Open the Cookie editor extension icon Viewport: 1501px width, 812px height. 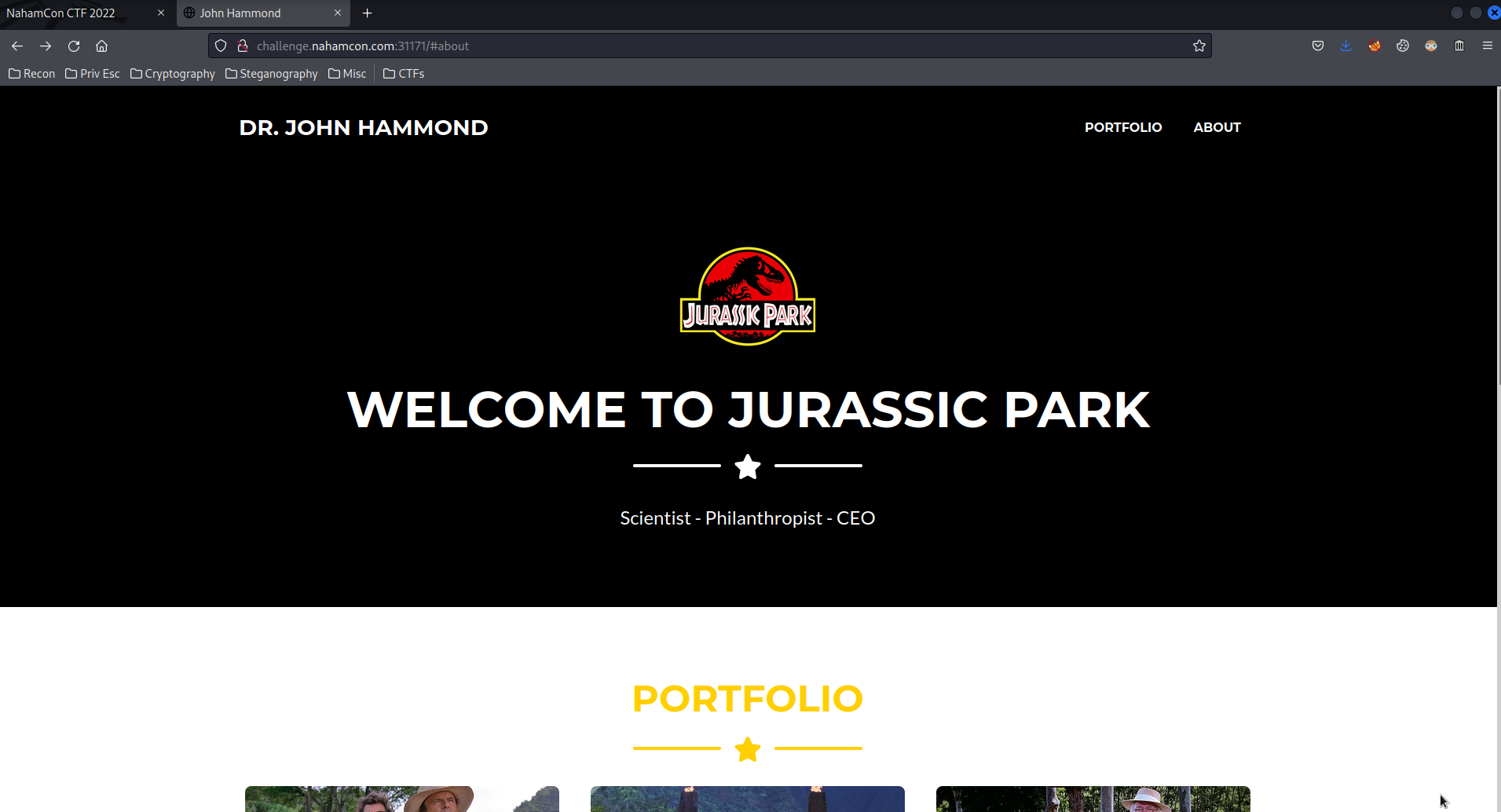click(1403, 46)
